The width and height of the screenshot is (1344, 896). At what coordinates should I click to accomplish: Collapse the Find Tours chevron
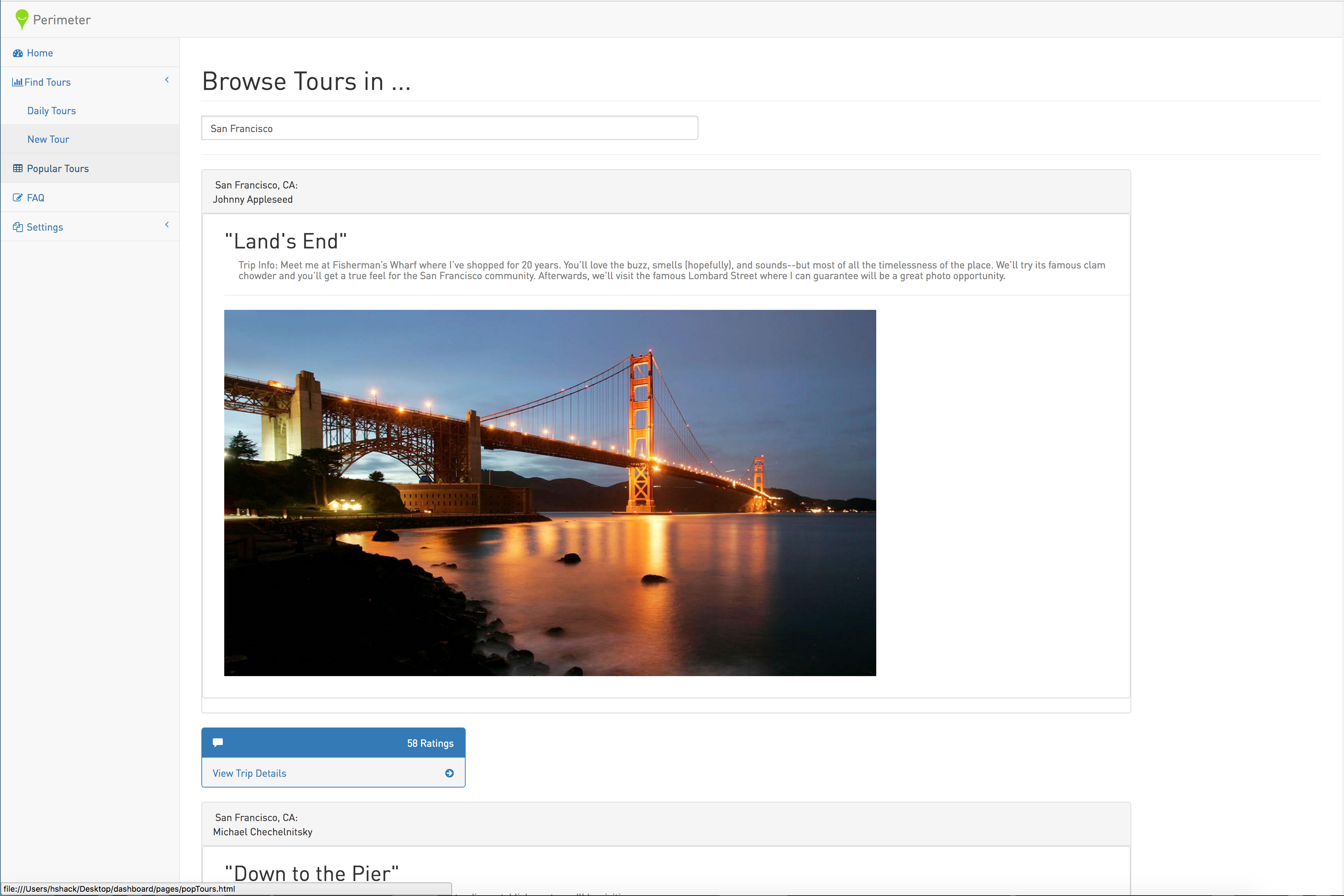coord(167,80)
